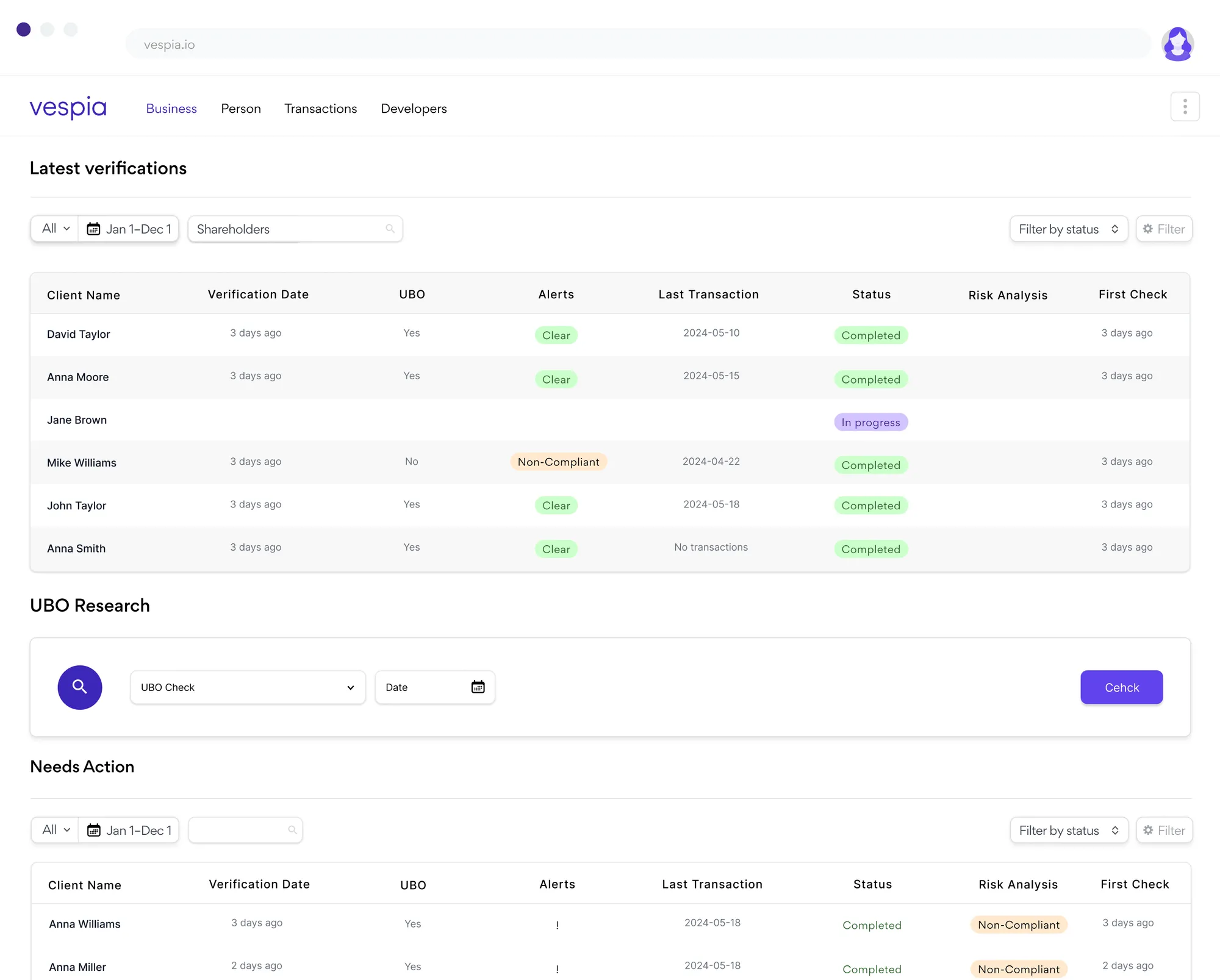Click the Filter button in Needs Action
This screenshot has width=1220, height=980.
(1164, 830)
